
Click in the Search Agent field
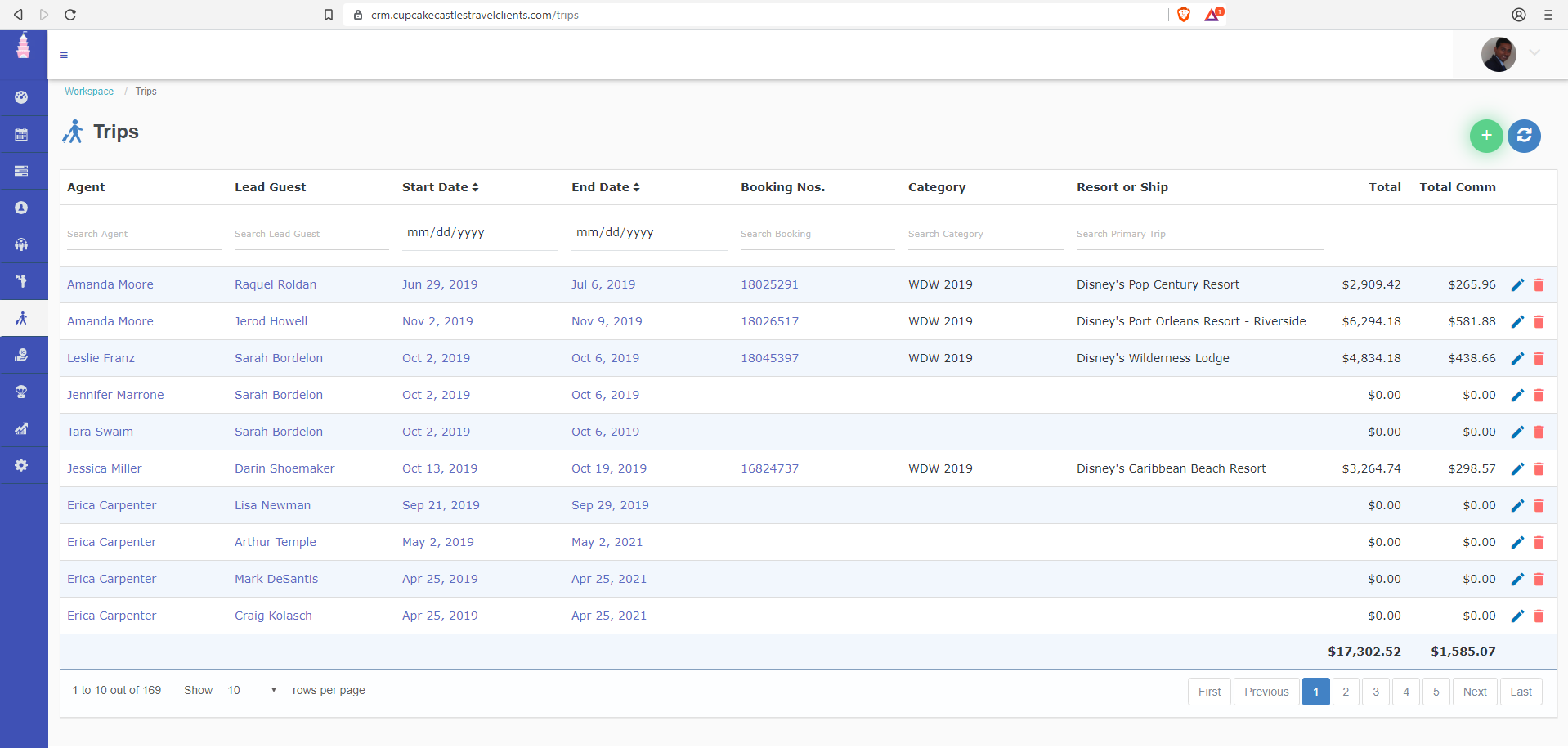pos(144,234)
